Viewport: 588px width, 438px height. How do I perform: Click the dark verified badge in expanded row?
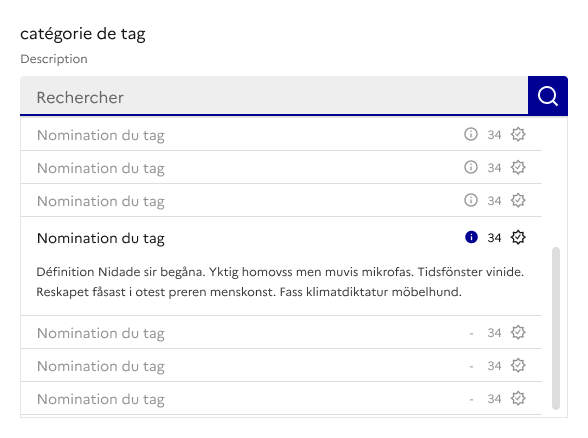coord(518,237)
